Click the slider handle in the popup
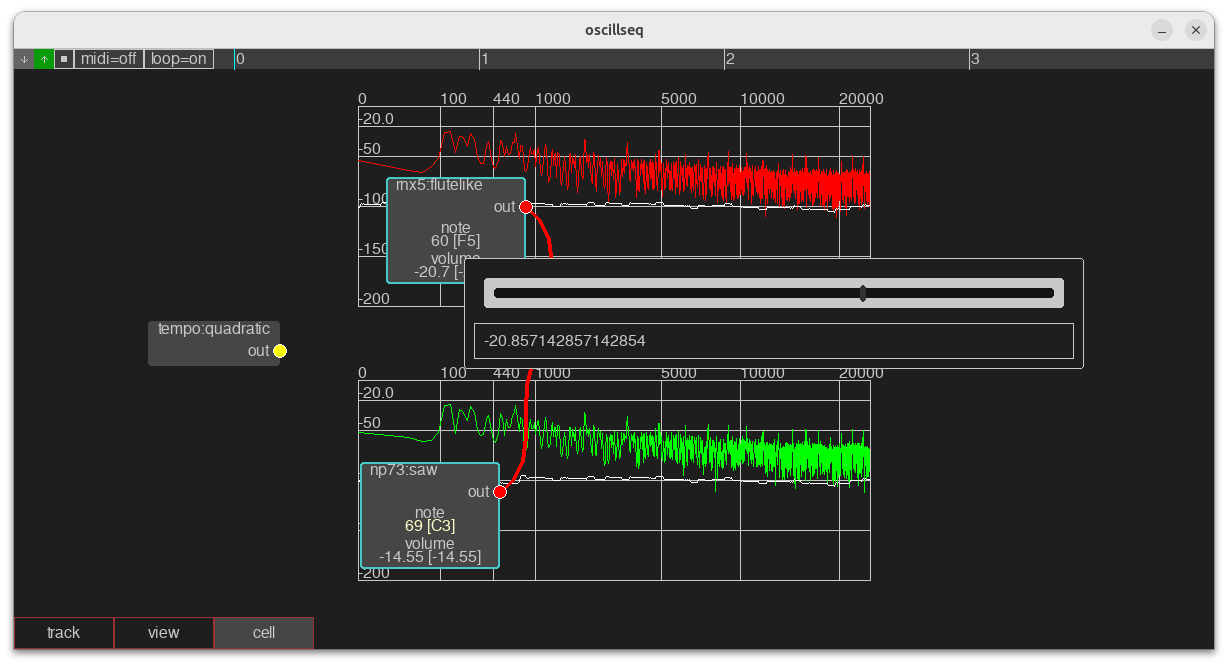Screen dimensions: 1228x666 point(863,293)
